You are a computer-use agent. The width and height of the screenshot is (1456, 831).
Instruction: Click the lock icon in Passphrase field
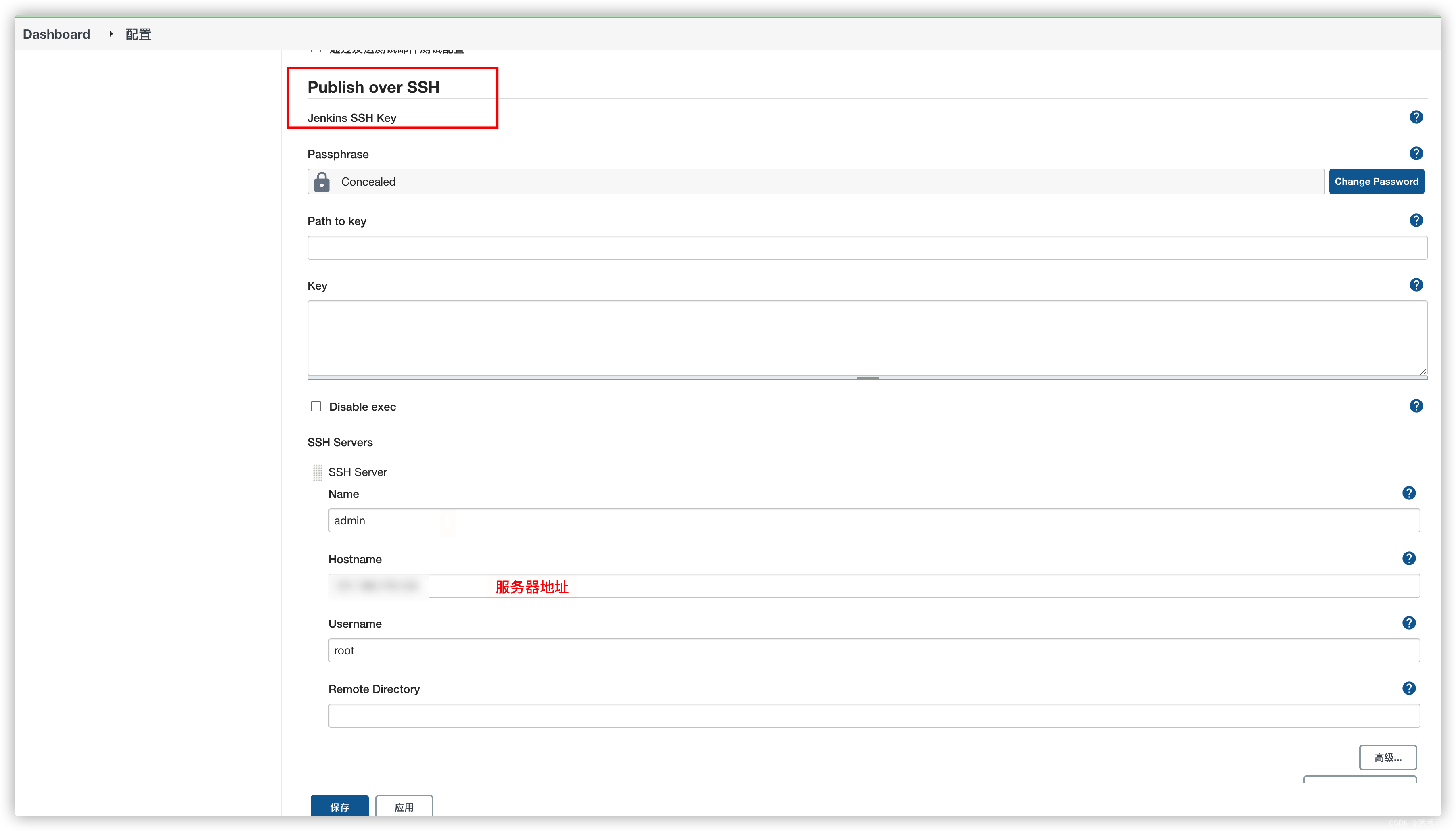pos(322,182)
